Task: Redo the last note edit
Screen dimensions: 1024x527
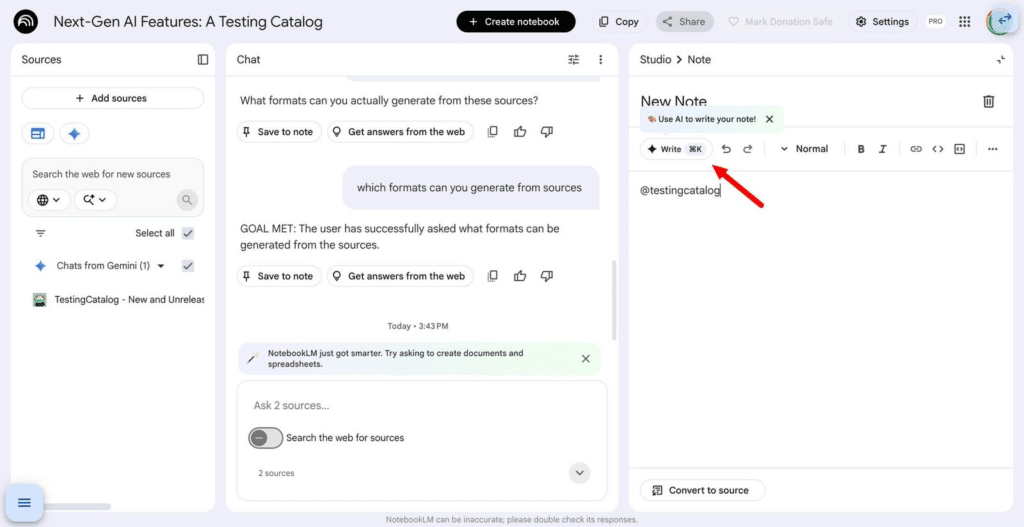Action: [748, 149]
